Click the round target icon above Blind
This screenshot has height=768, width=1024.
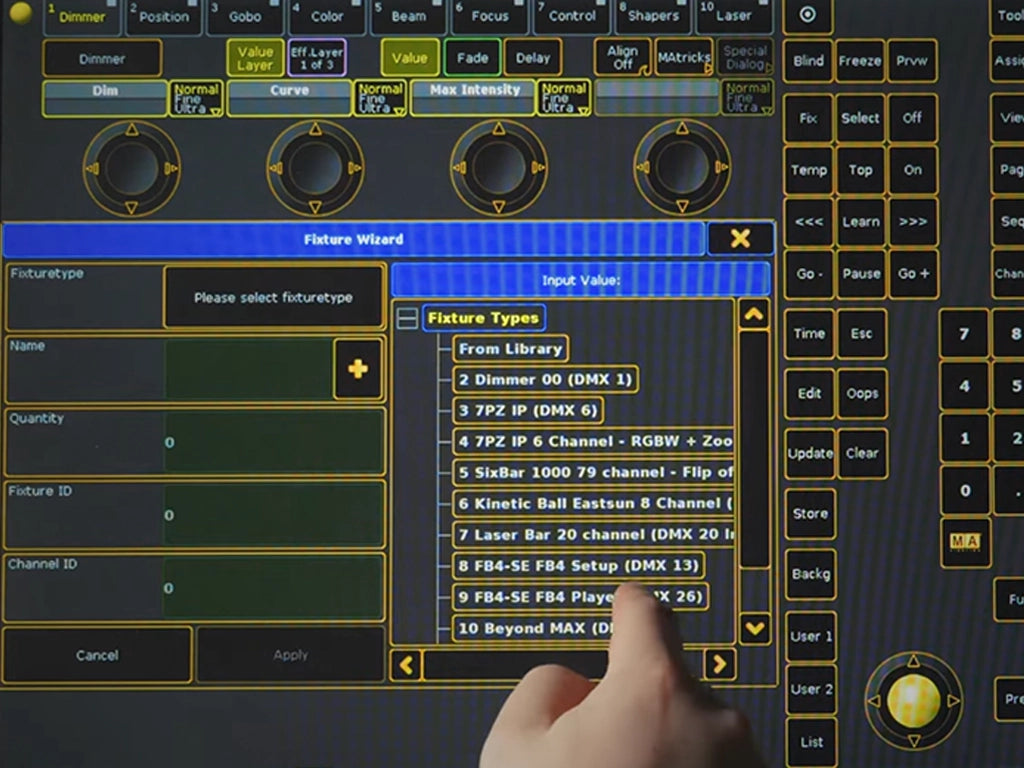[808, 14]
